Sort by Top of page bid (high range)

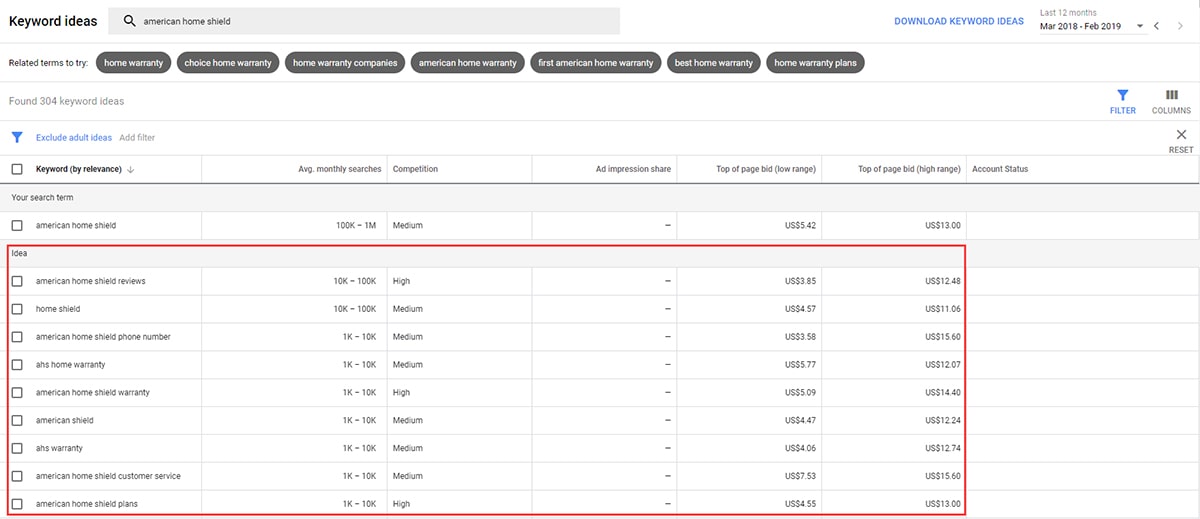(x=909, y=169)
